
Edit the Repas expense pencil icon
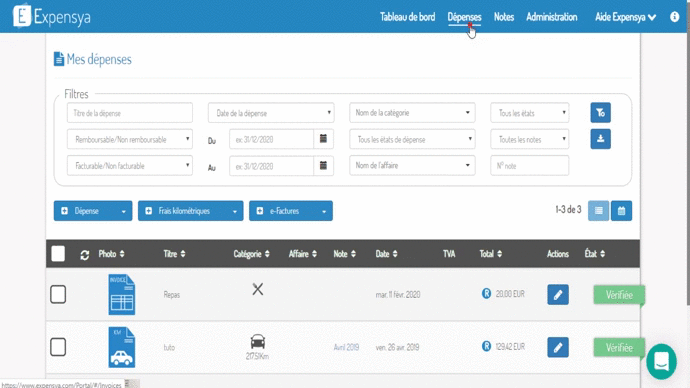[558, 295]
